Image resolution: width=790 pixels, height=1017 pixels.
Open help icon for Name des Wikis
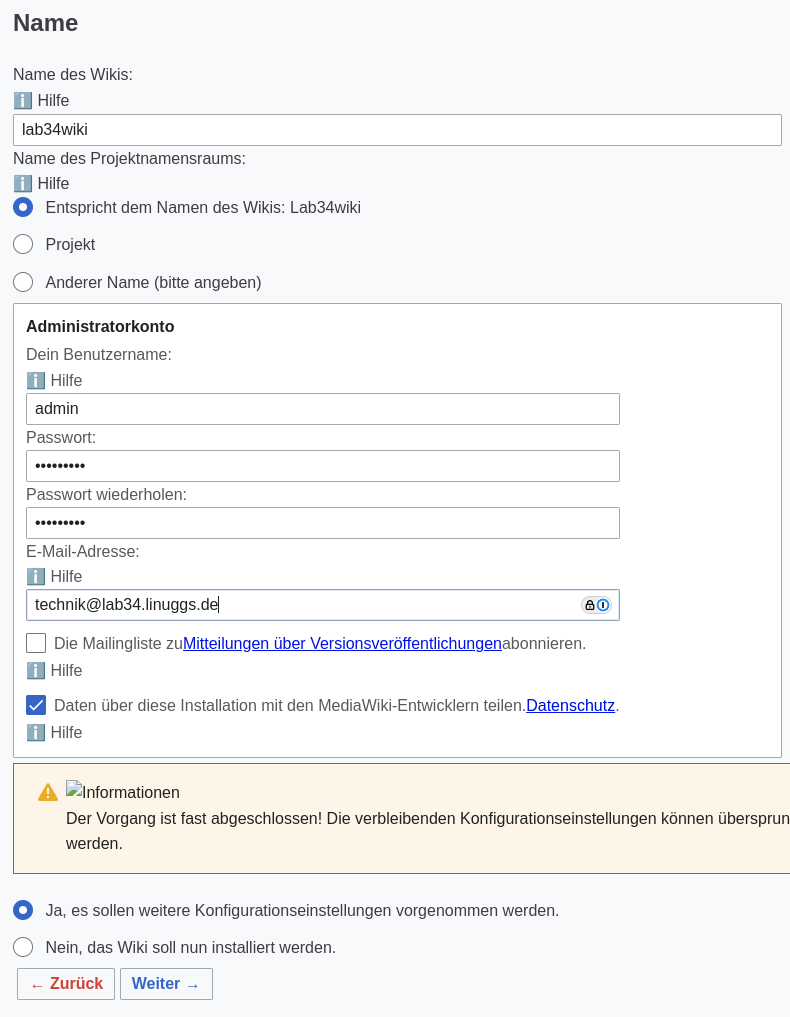23,101
